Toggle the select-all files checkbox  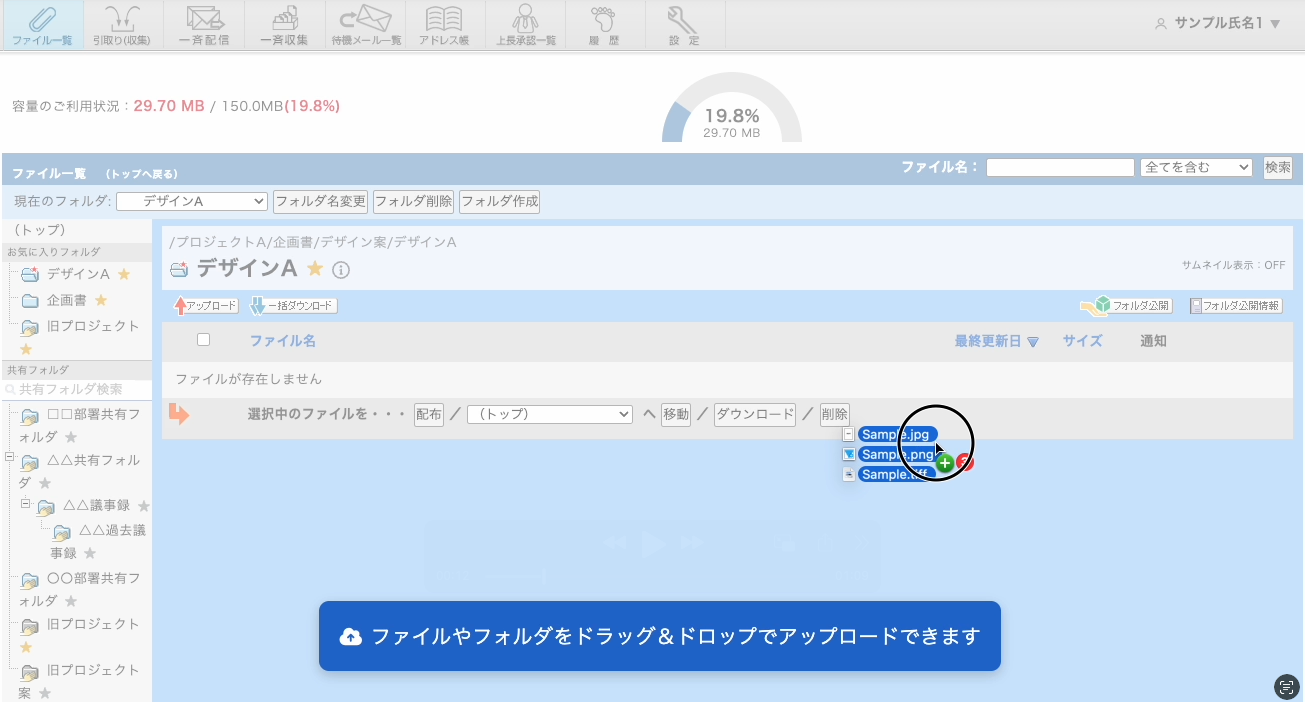coord(204,340)
